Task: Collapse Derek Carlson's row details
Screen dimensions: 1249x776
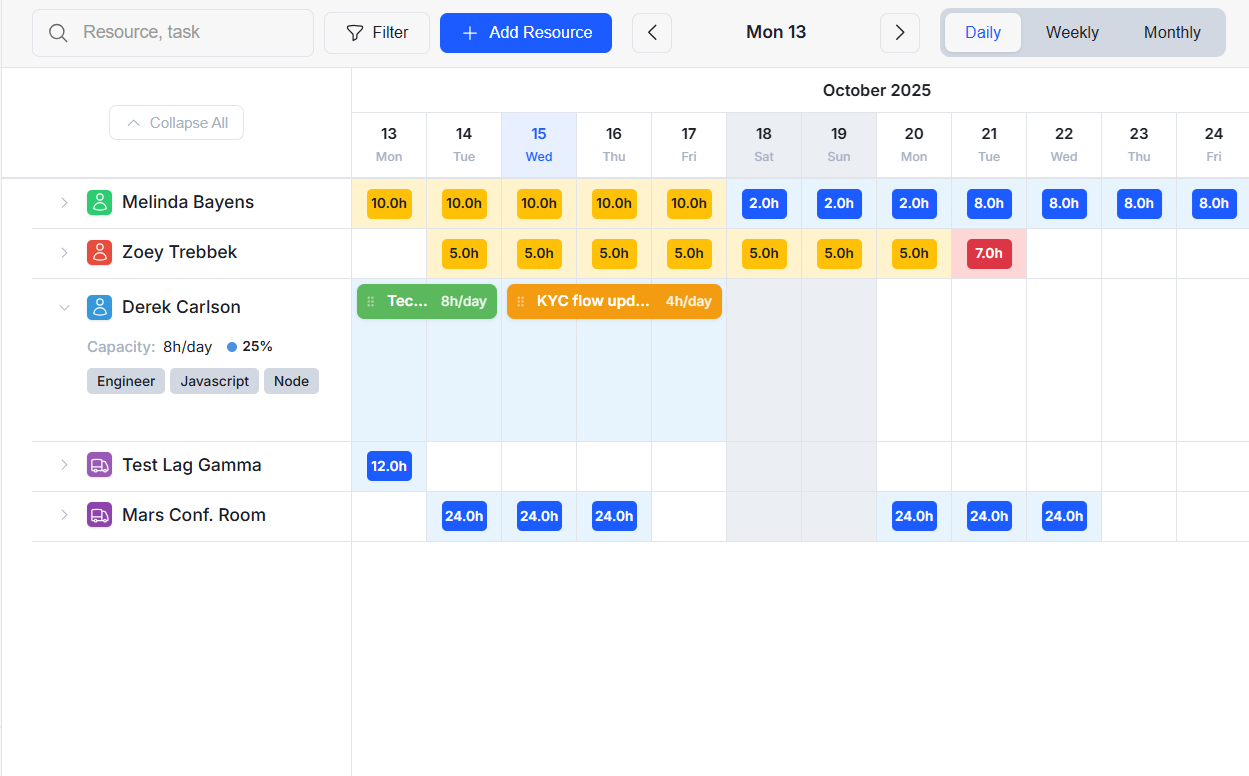Action: 64,307
